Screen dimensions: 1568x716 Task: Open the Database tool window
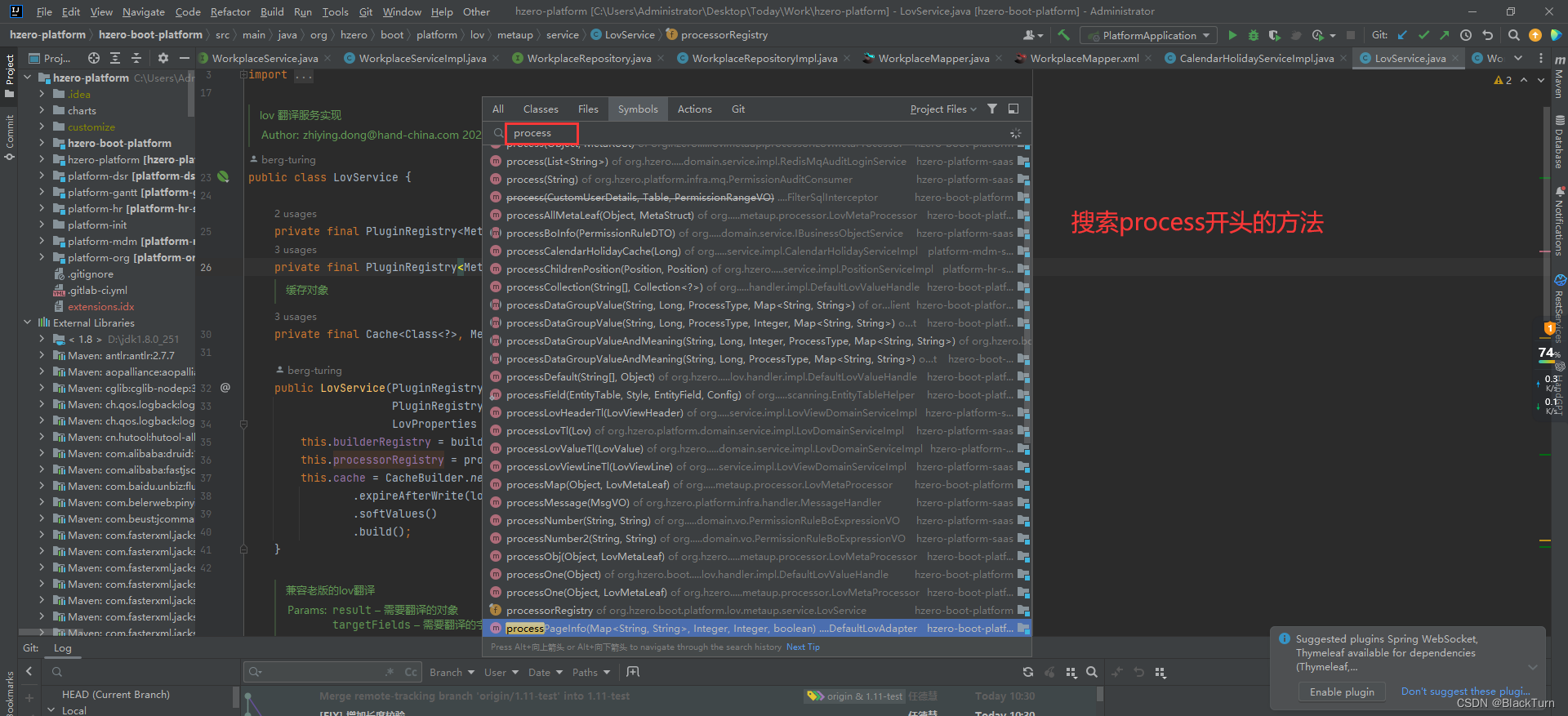point(1559,142)
